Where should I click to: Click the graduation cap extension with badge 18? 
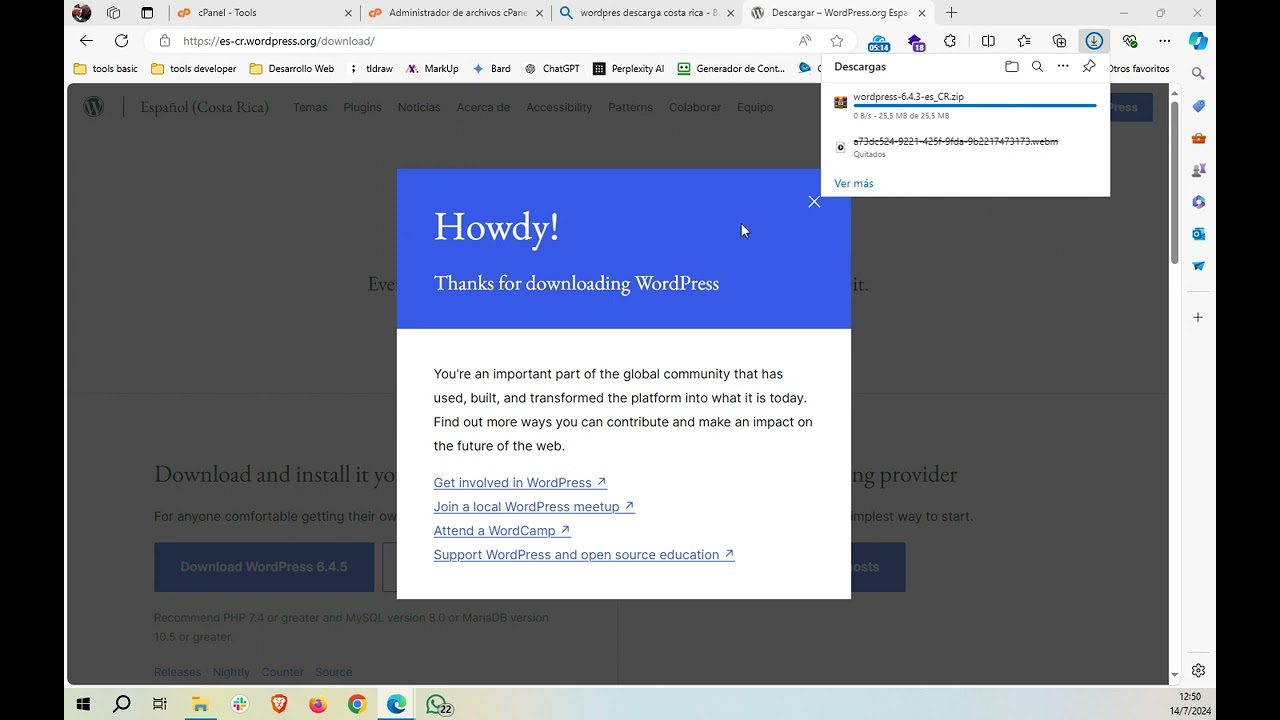pyautogui.click(x=915, y=42)
